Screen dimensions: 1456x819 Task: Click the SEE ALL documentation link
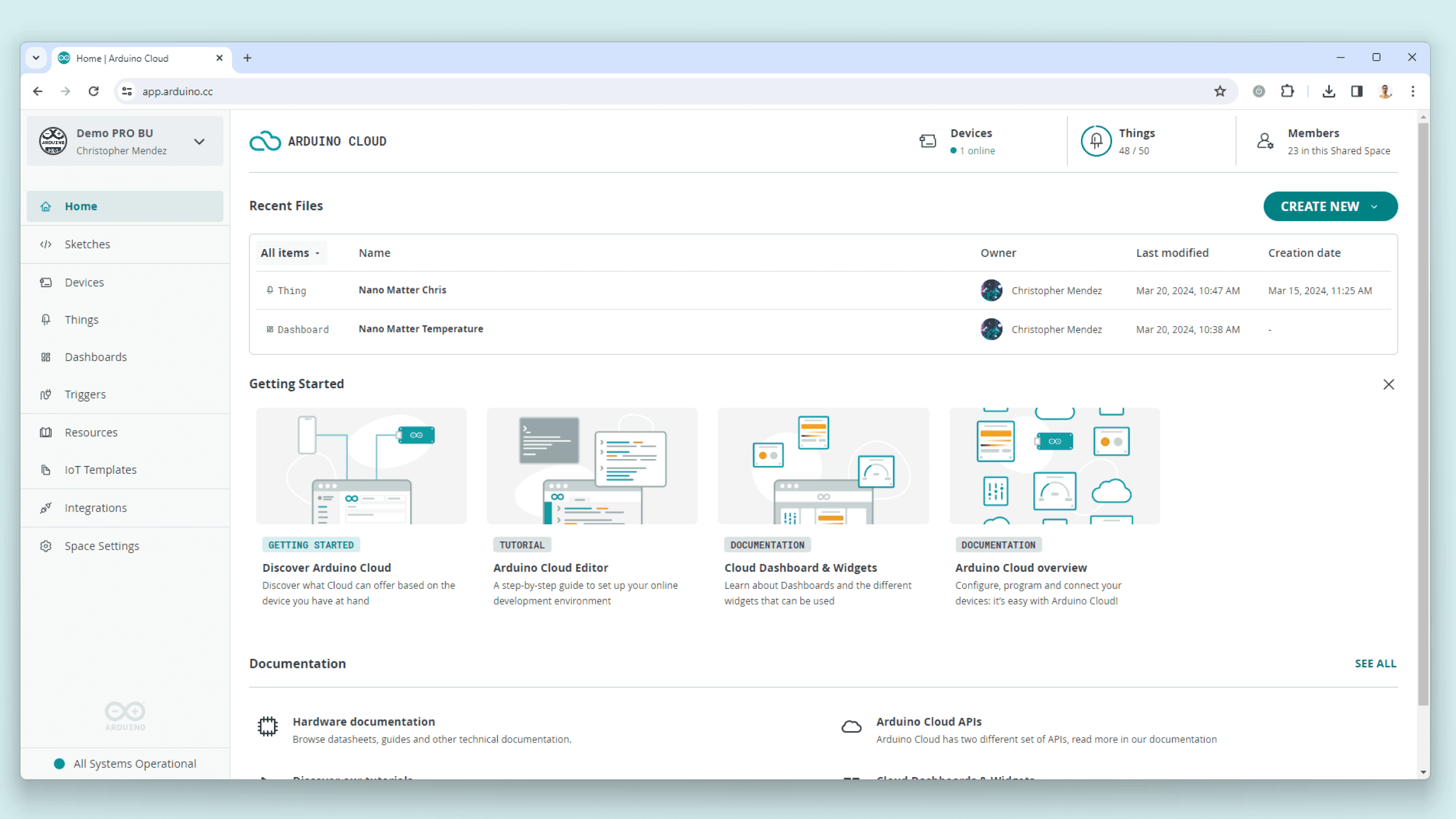tap(1375, 664)
